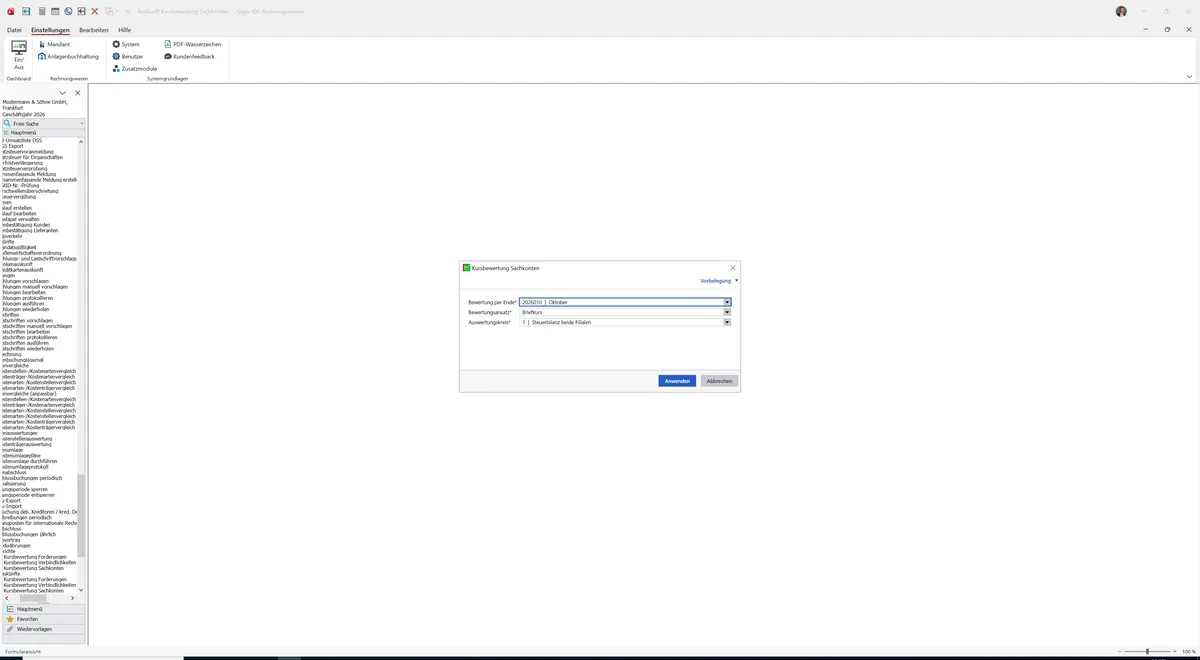This screenshot has height=660, width=1200.
Task: Open the user profile avatar
Action: click(1121, 11)
